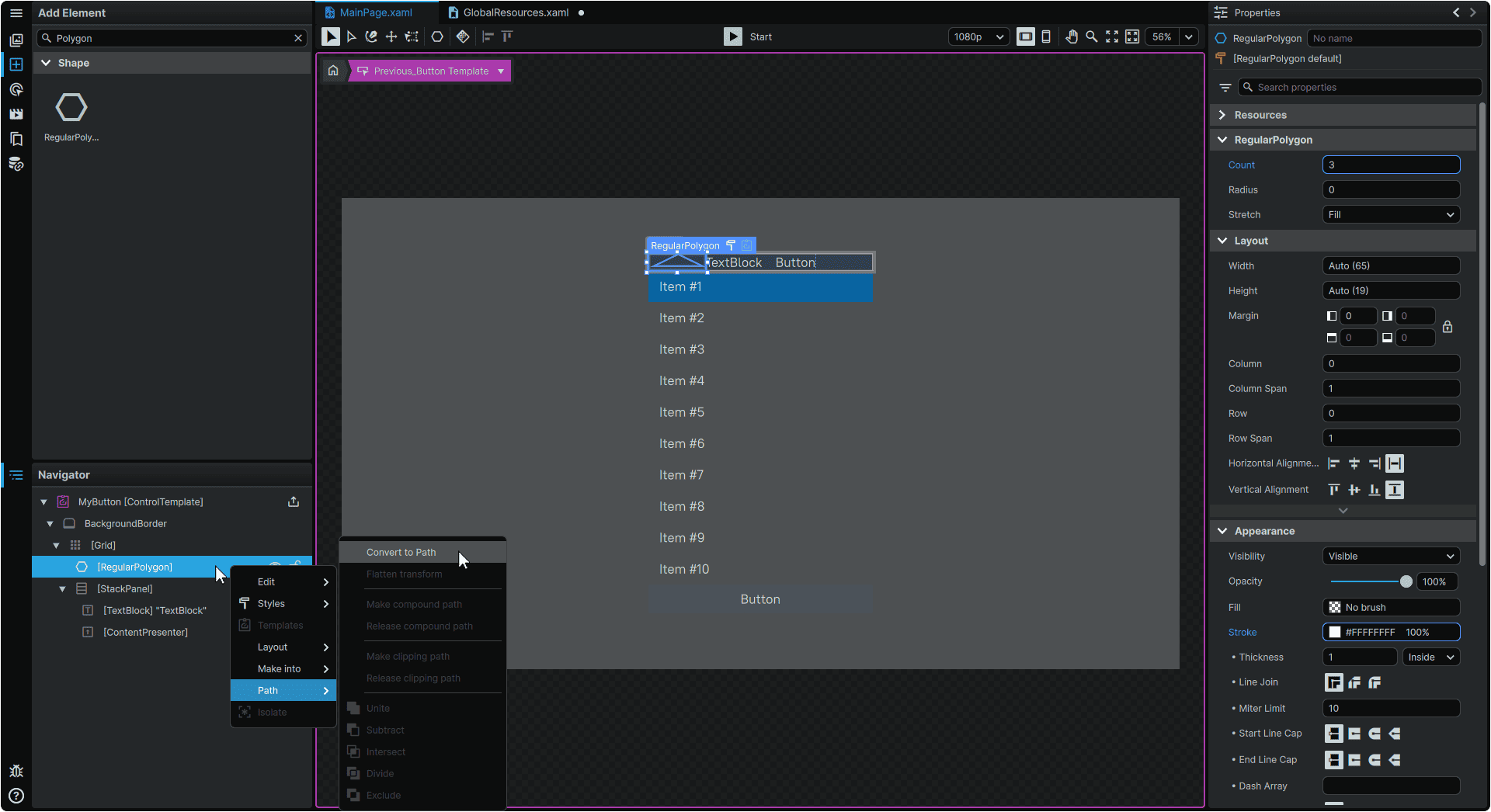
Task: Open Previous_Button Template breadcrumb dropdown
Action: 501,71
